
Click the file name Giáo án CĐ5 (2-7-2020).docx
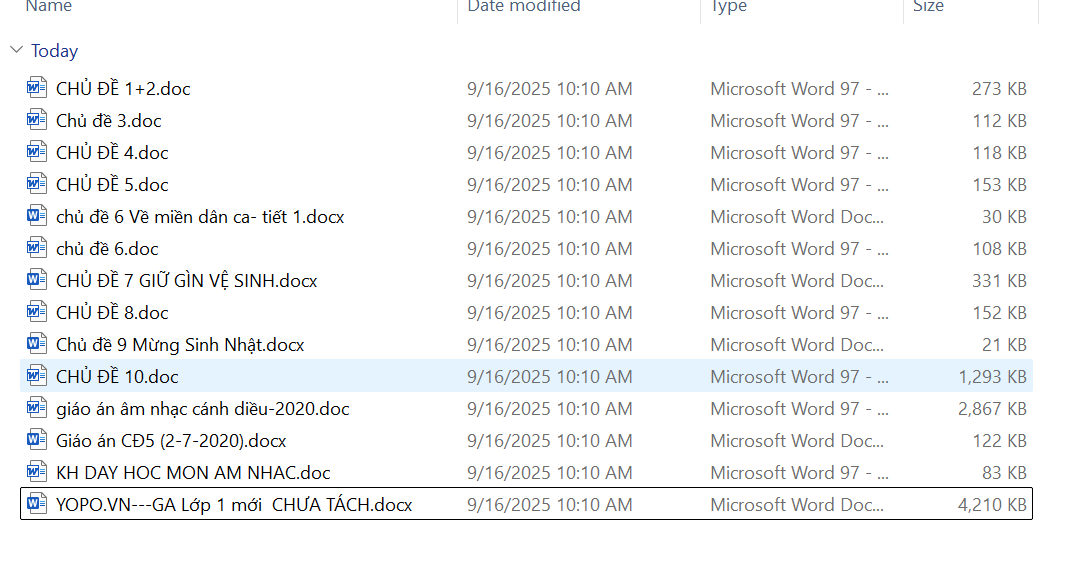[x=171, y=440]
